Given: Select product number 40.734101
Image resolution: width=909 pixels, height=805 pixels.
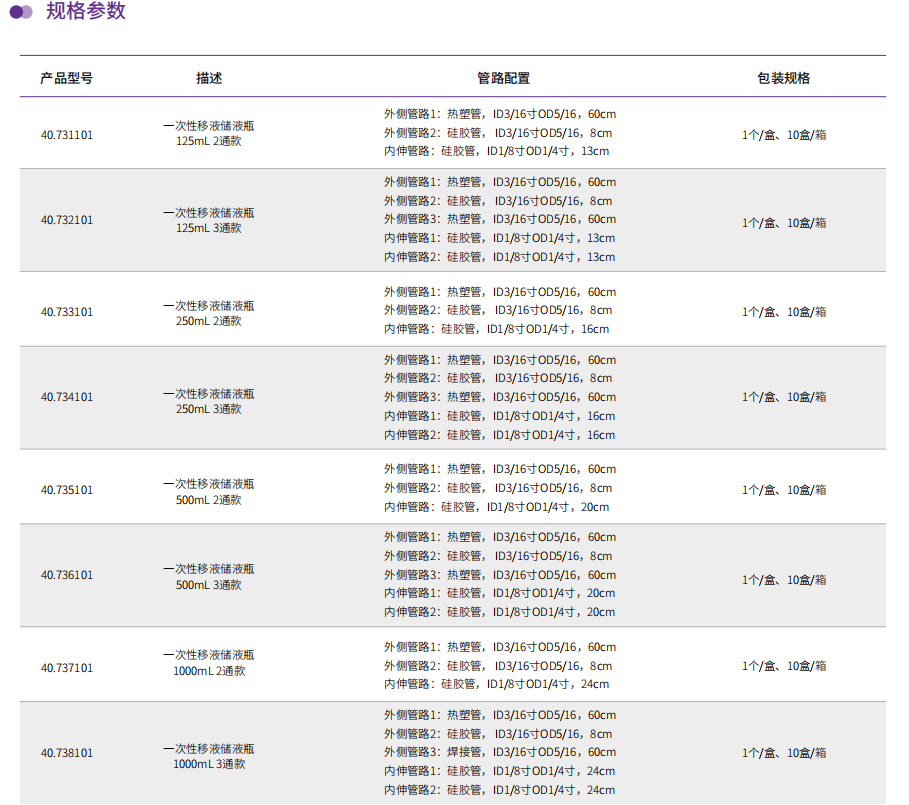Looking at the screenshot, I should (67, 397).
